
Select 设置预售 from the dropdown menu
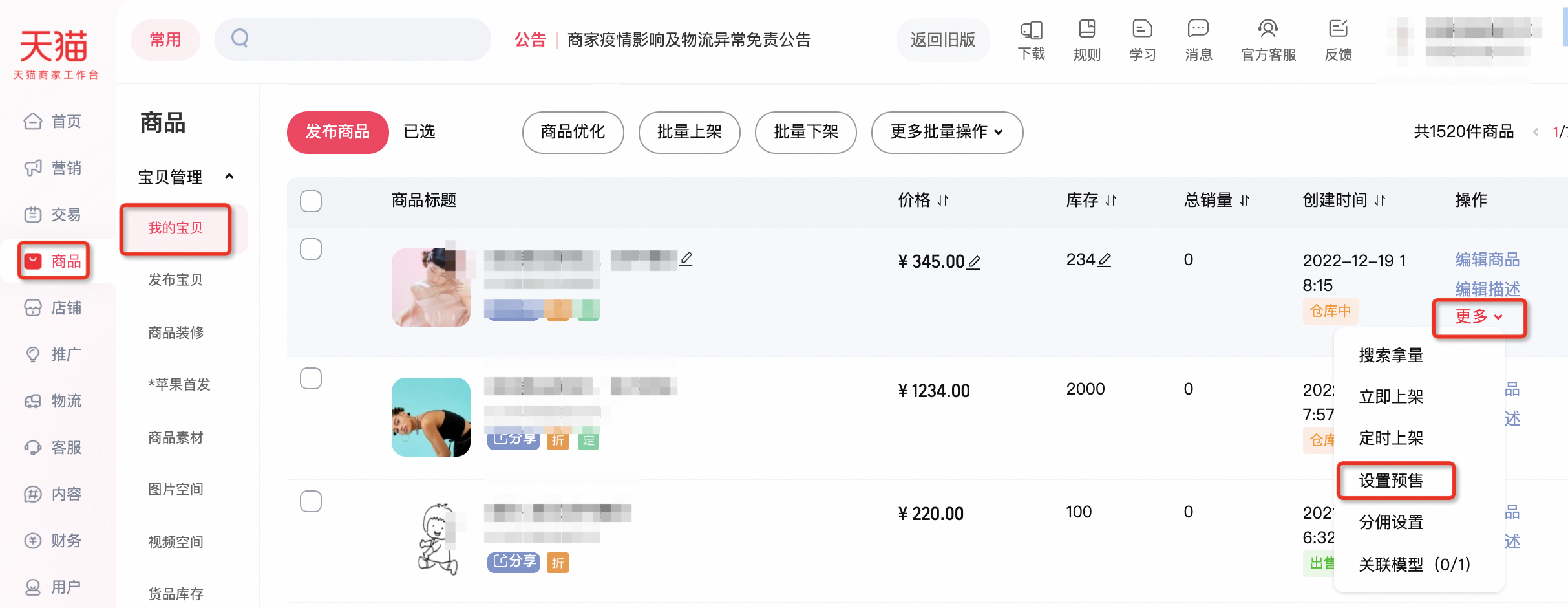pos(1391,481)
